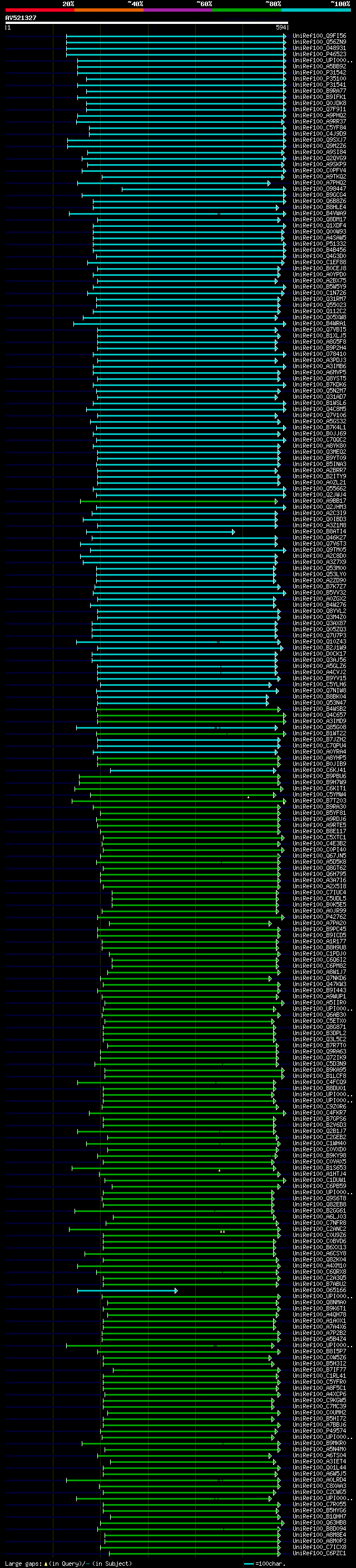Select the UniRef100_Q0JDK8 label
The width and height of the screenshot is (356, 1568).
pos(319,103)
